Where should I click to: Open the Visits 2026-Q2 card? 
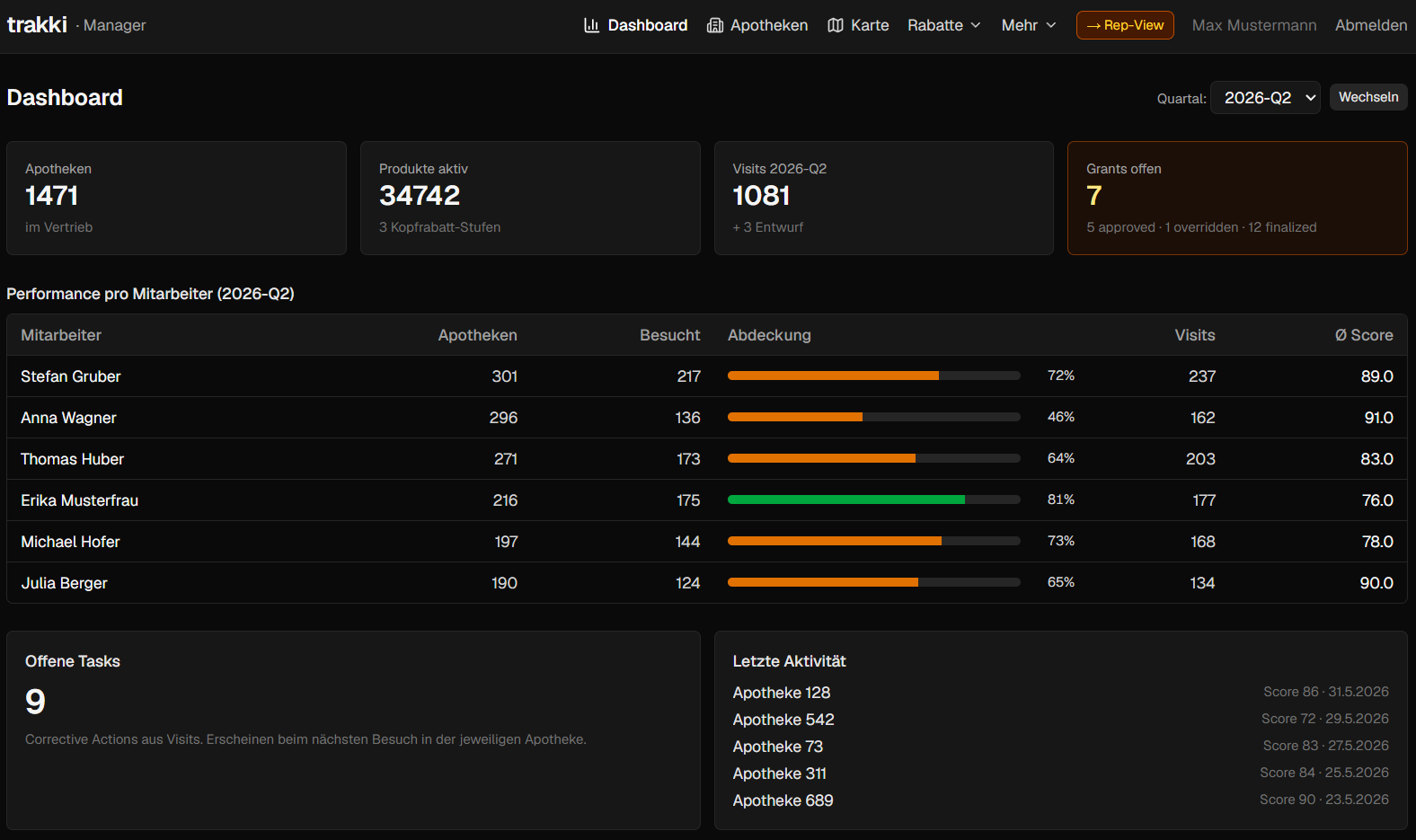[x=884, y=198]
